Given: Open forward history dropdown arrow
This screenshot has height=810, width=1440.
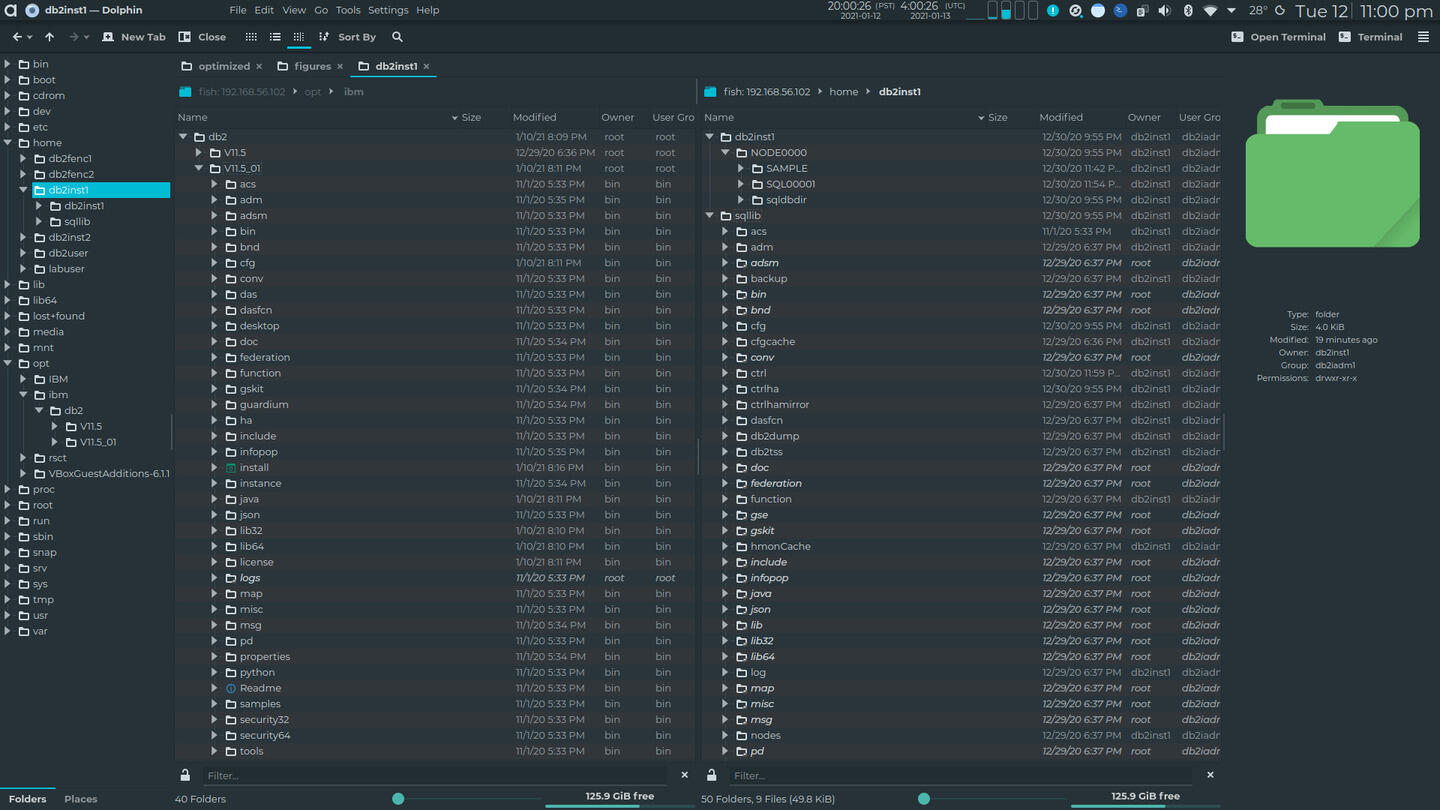Looking at the screenshot, I should pyautogui.click(x=87, y=37).
